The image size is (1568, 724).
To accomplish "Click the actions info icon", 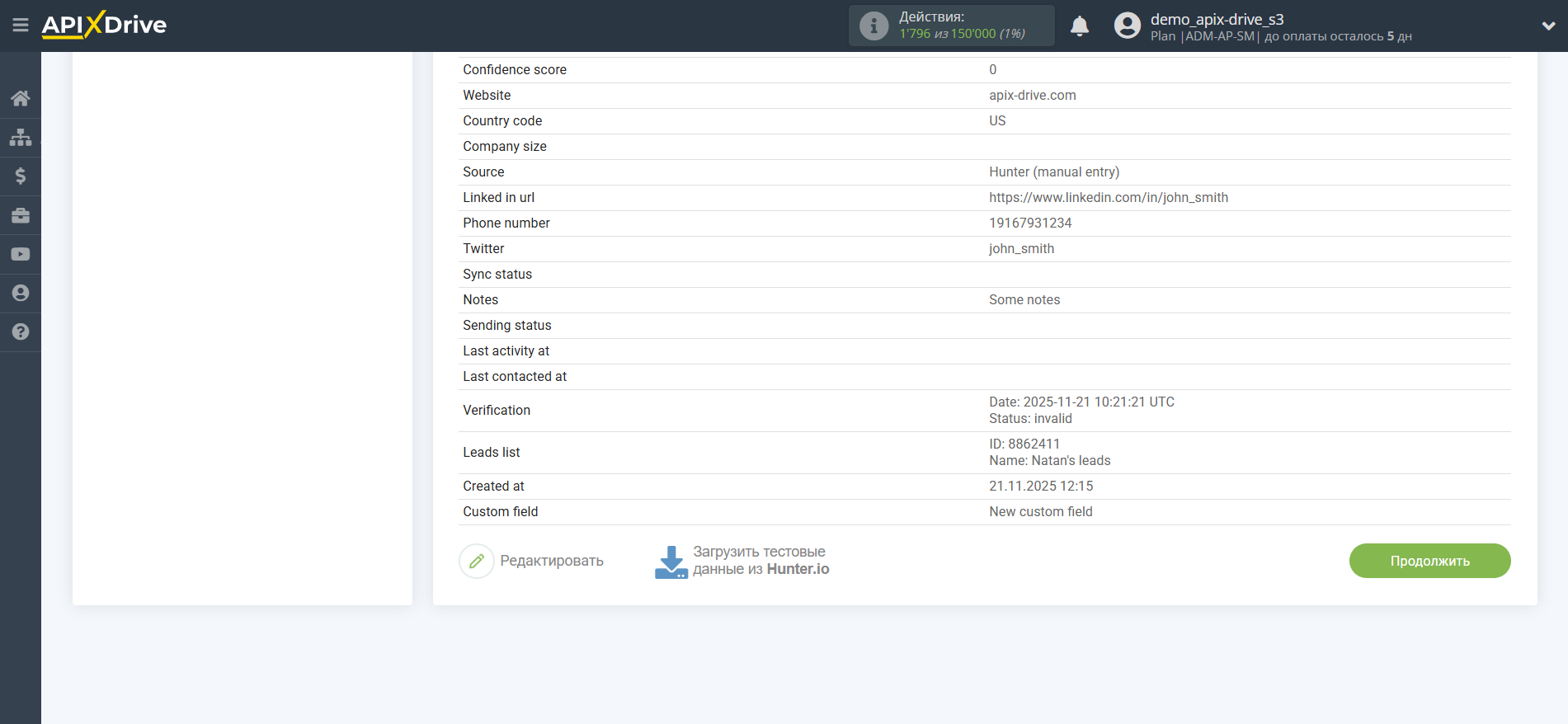I will [873, 26].
